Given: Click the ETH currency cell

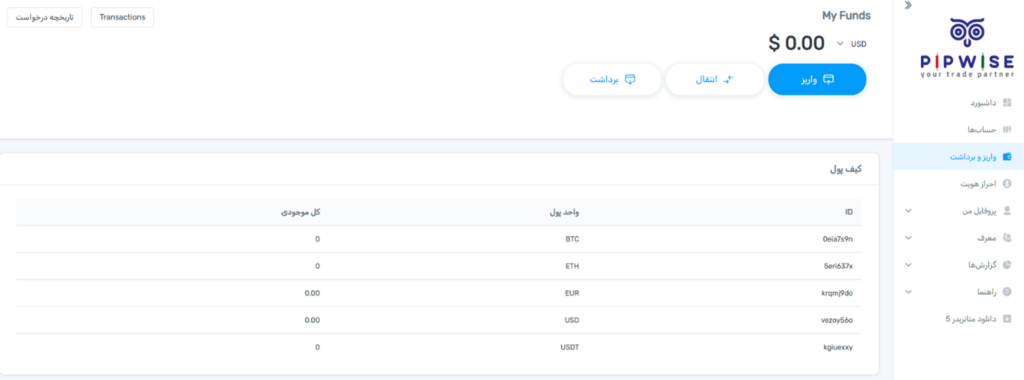Looking at the screenshot, I should click(x=572, y=266).
